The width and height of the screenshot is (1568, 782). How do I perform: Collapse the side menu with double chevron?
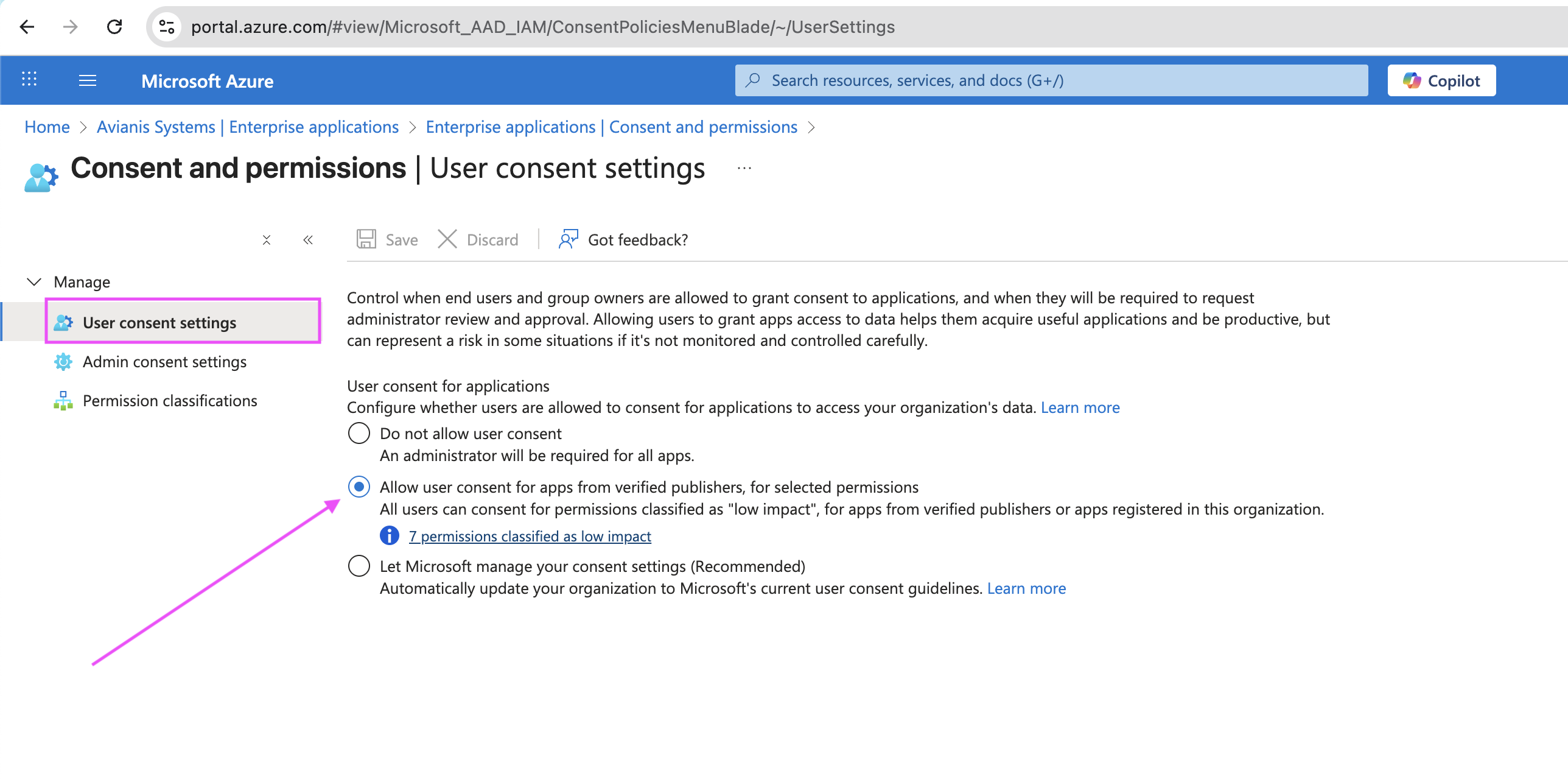308,240
